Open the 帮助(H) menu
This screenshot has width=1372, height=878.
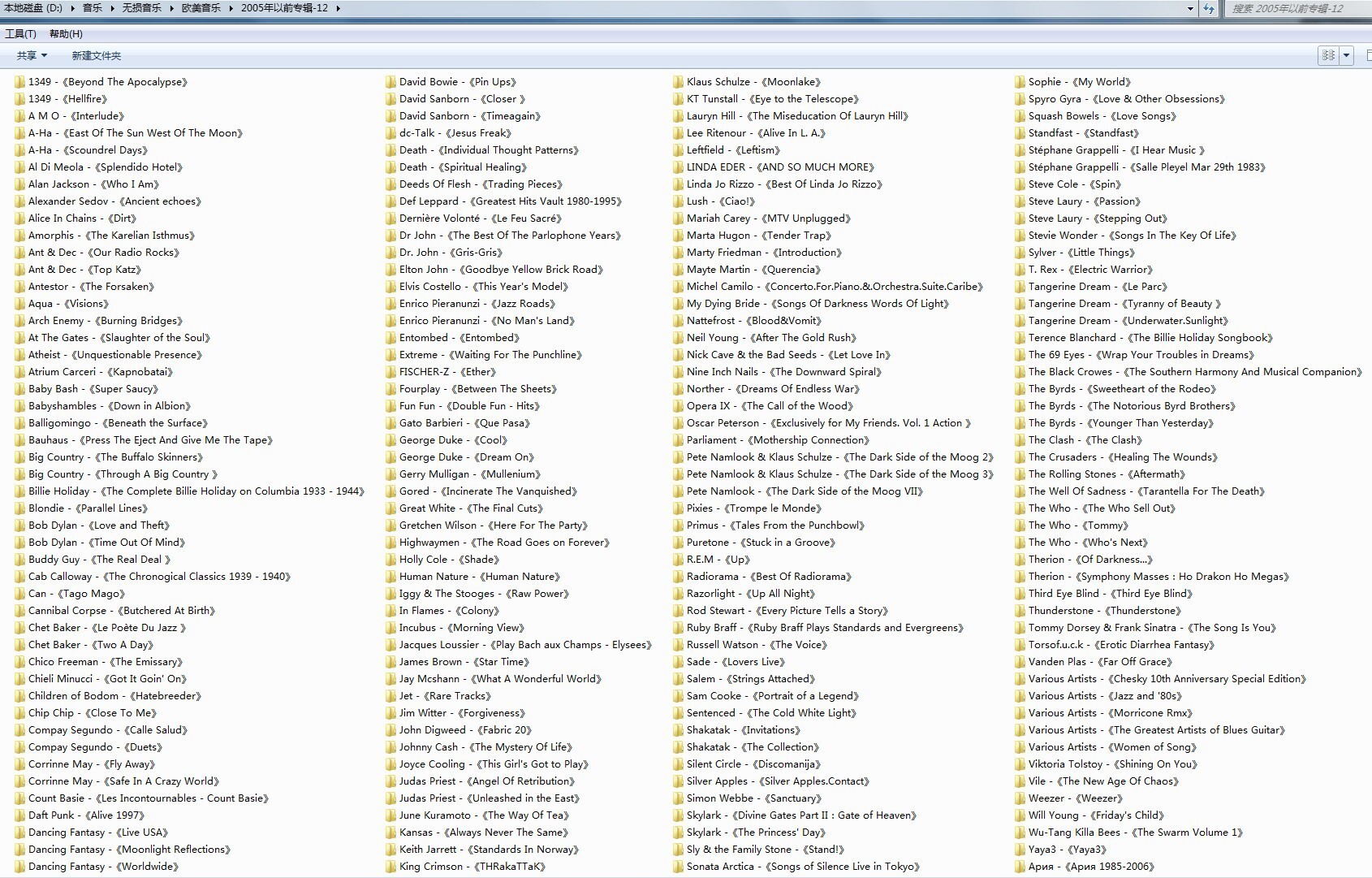click(x=66, y=34)
